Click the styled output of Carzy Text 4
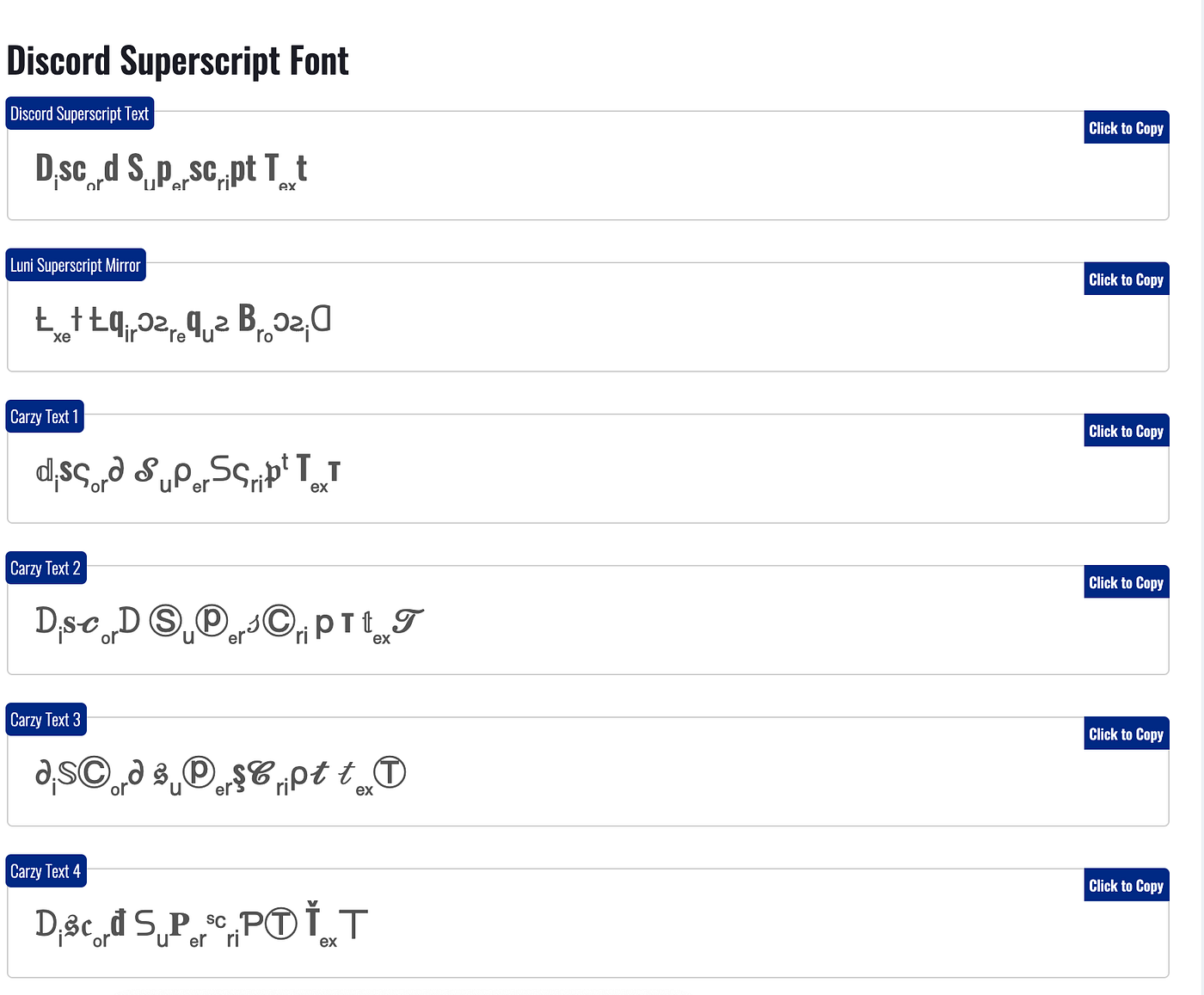The height and width of the screenshot is (995, 1204). coord(200,924)
